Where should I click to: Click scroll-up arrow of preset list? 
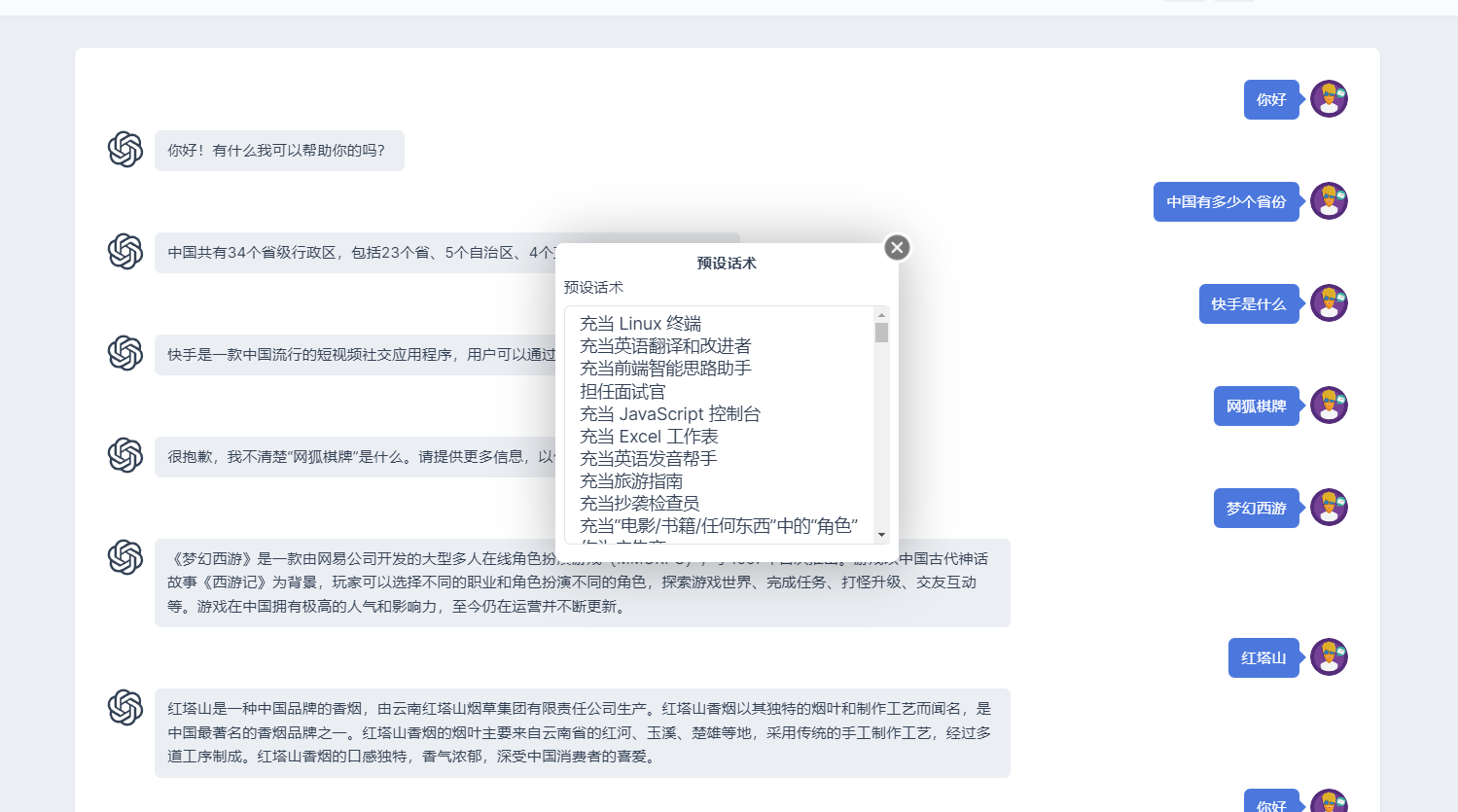point(881,315)
